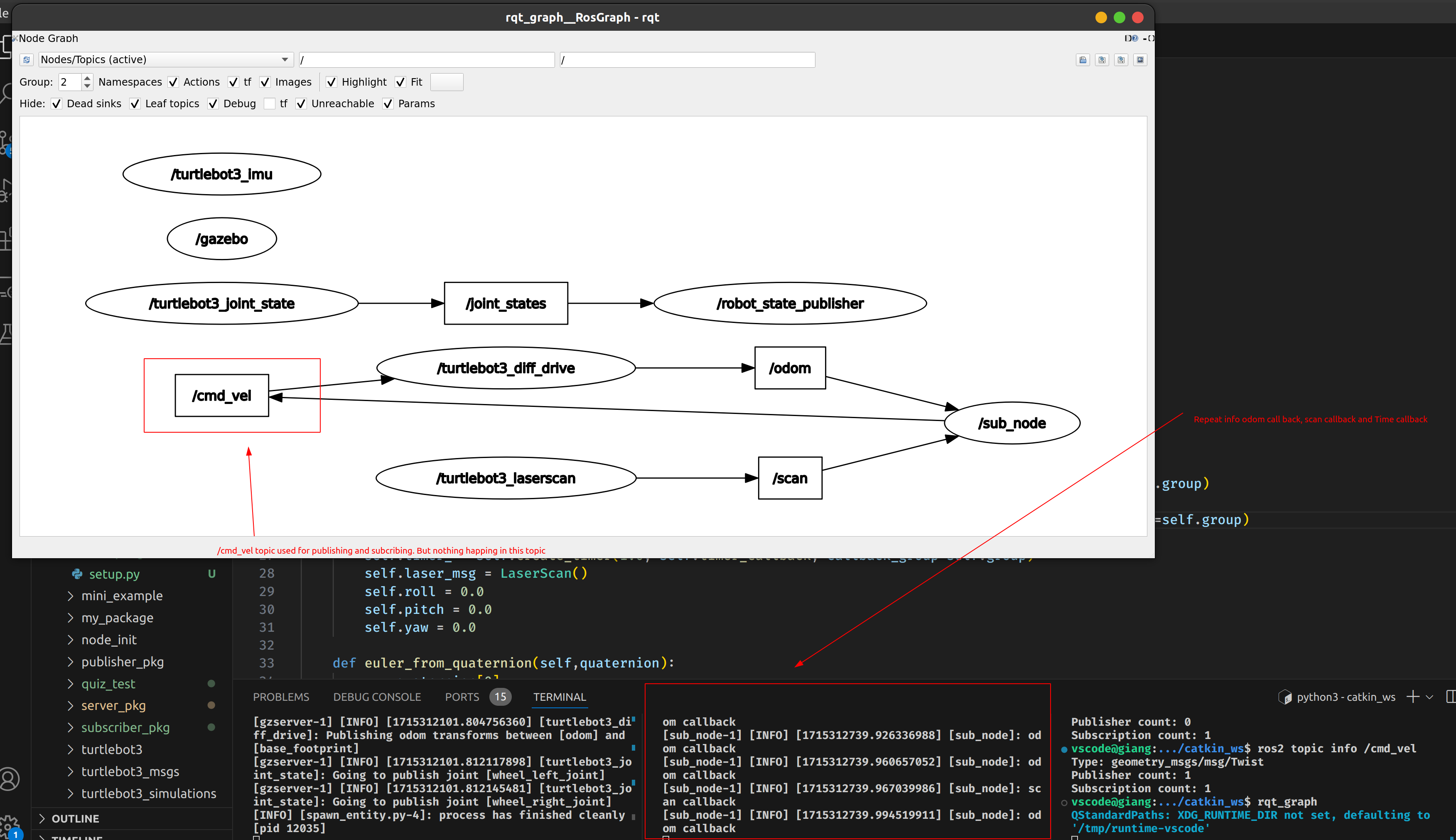Click the minimize dash icon in the Node Graph header
The height and width of the screenshot is (840, 1456).
click(x=1144, y=38)
